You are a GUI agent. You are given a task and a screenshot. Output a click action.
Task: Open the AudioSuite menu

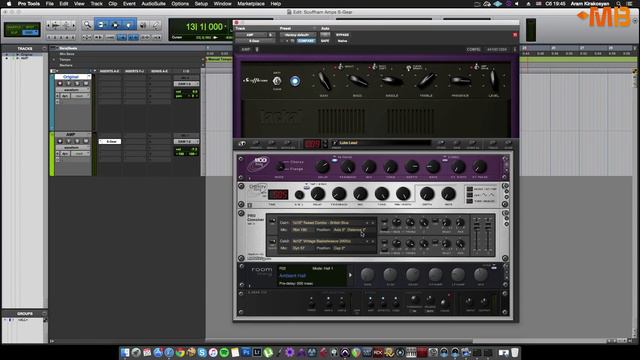[x=153, y=4]
